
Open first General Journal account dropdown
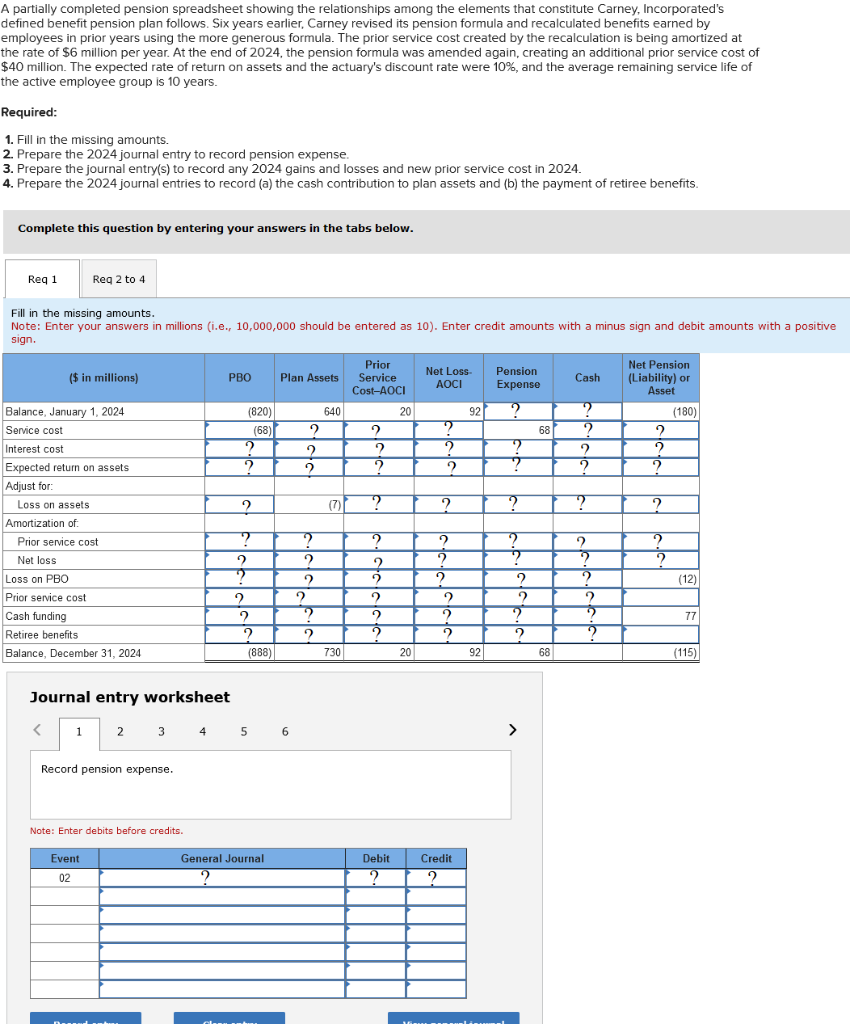pos(222,878)
